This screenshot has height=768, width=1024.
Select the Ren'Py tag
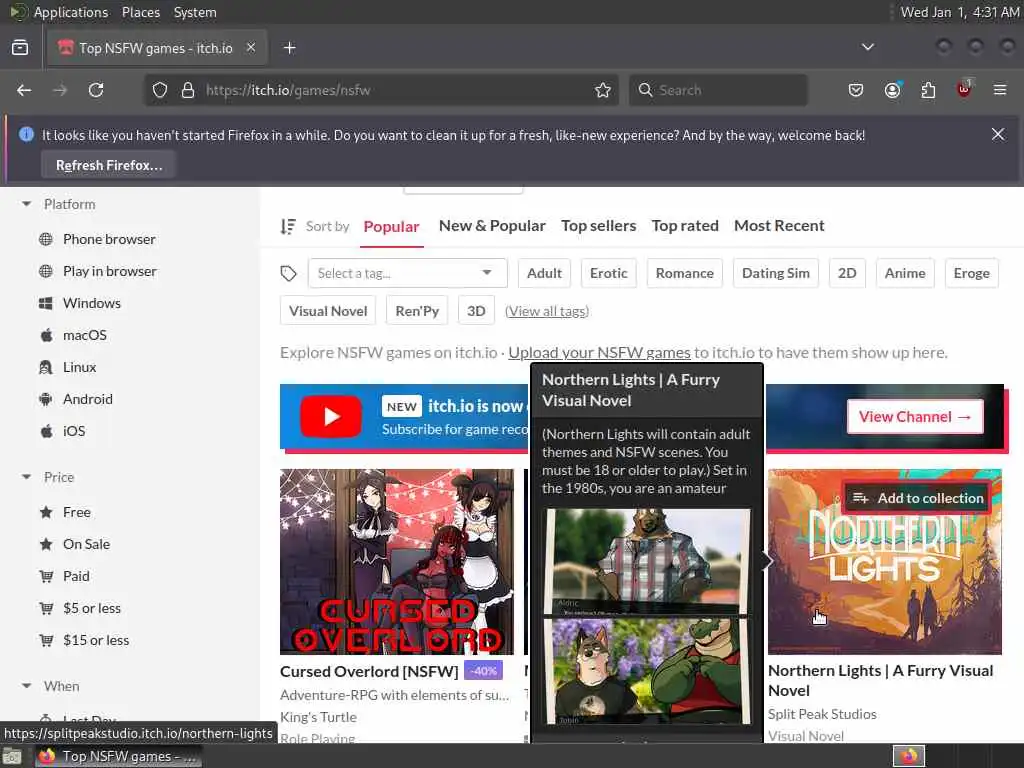[417, 311]
